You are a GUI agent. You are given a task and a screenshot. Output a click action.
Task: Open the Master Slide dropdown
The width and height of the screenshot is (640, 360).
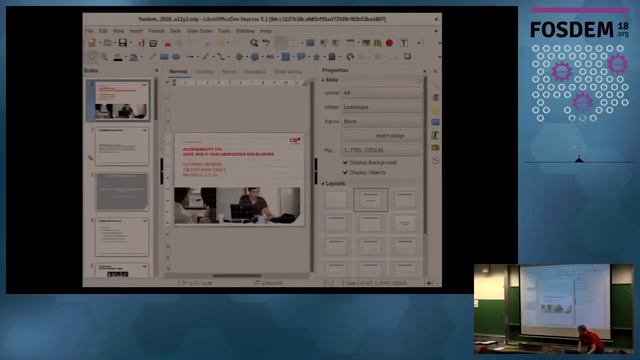pyautogui.click(x=382, y=150)
